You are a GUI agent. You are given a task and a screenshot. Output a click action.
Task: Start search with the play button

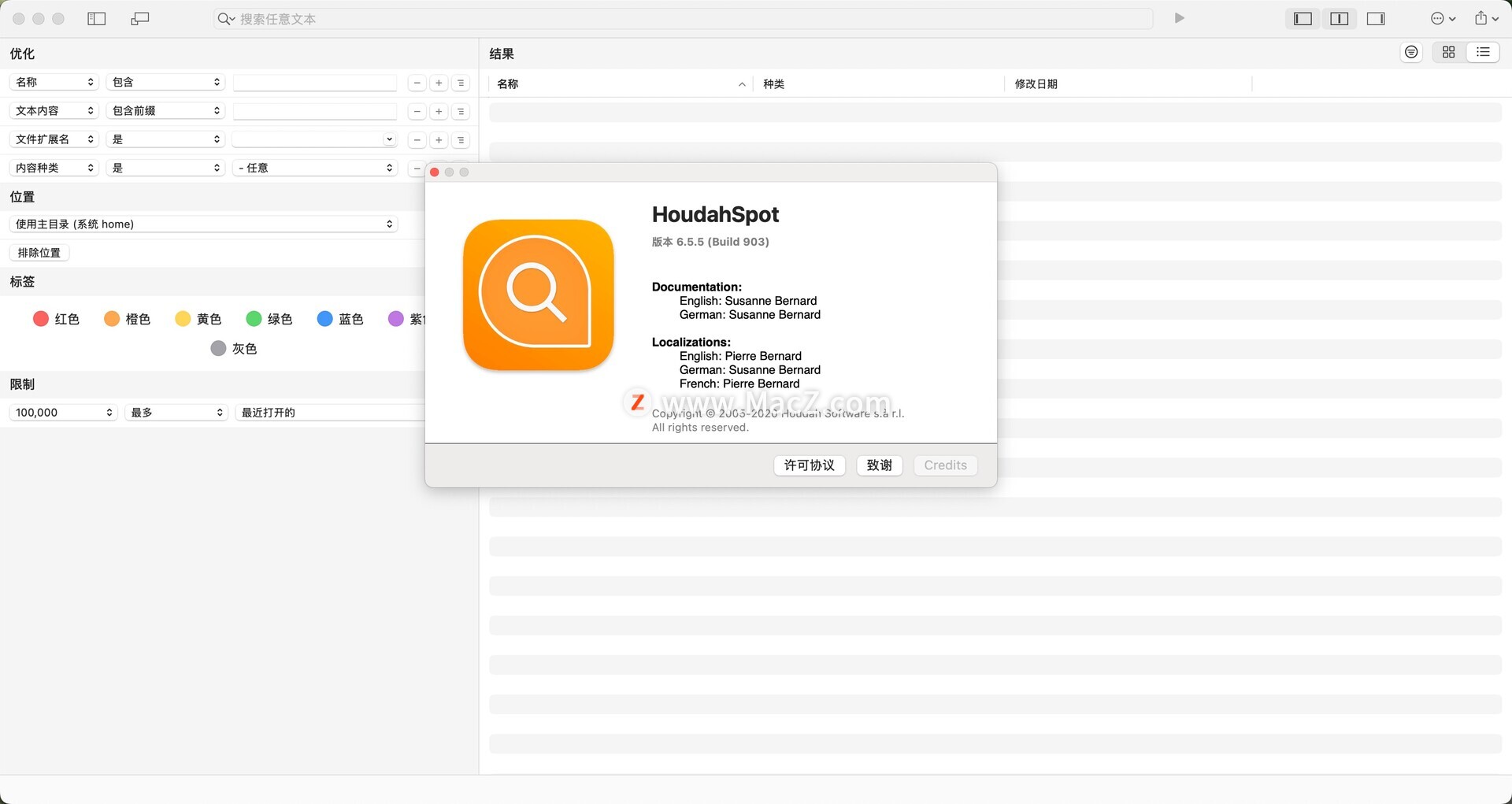pyautogui.click(x=1179, y=18)
